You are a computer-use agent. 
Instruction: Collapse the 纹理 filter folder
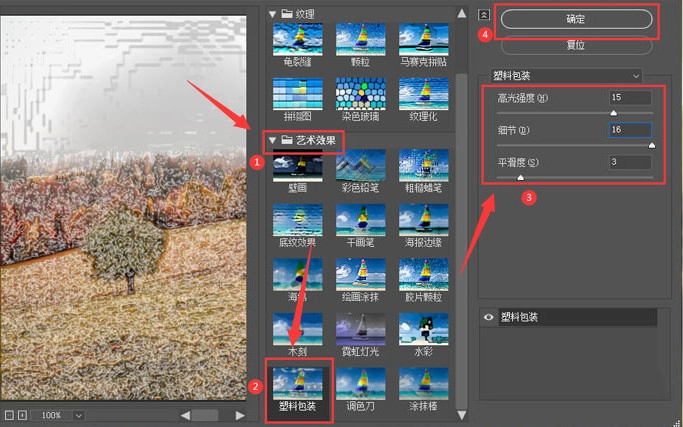pyautogui.click(x=271, y=13)
